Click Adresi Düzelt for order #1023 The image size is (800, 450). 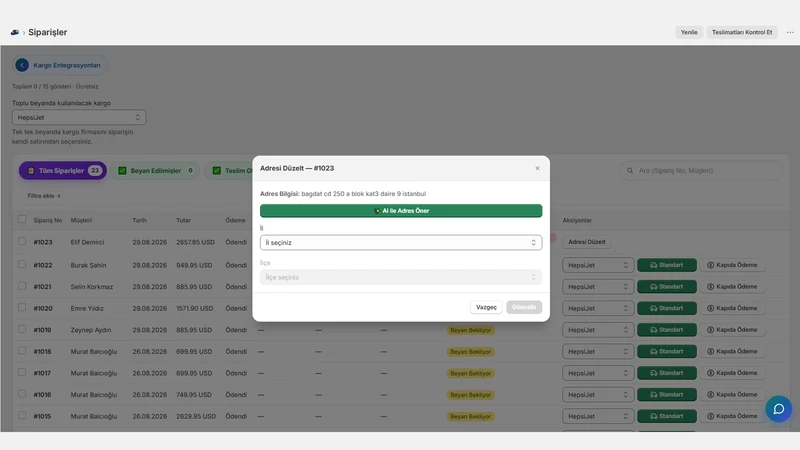(x=587, y=242)
